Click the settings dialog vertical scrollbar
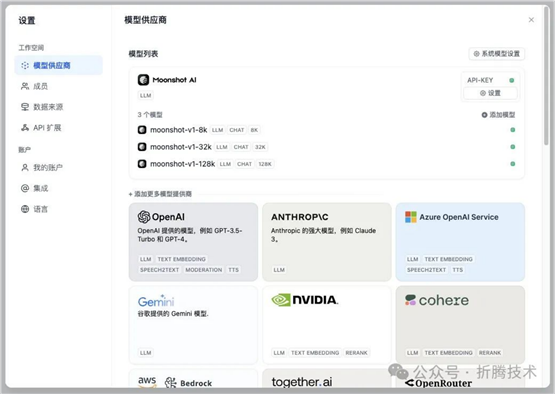555x394 pixels. pos(547,76)
